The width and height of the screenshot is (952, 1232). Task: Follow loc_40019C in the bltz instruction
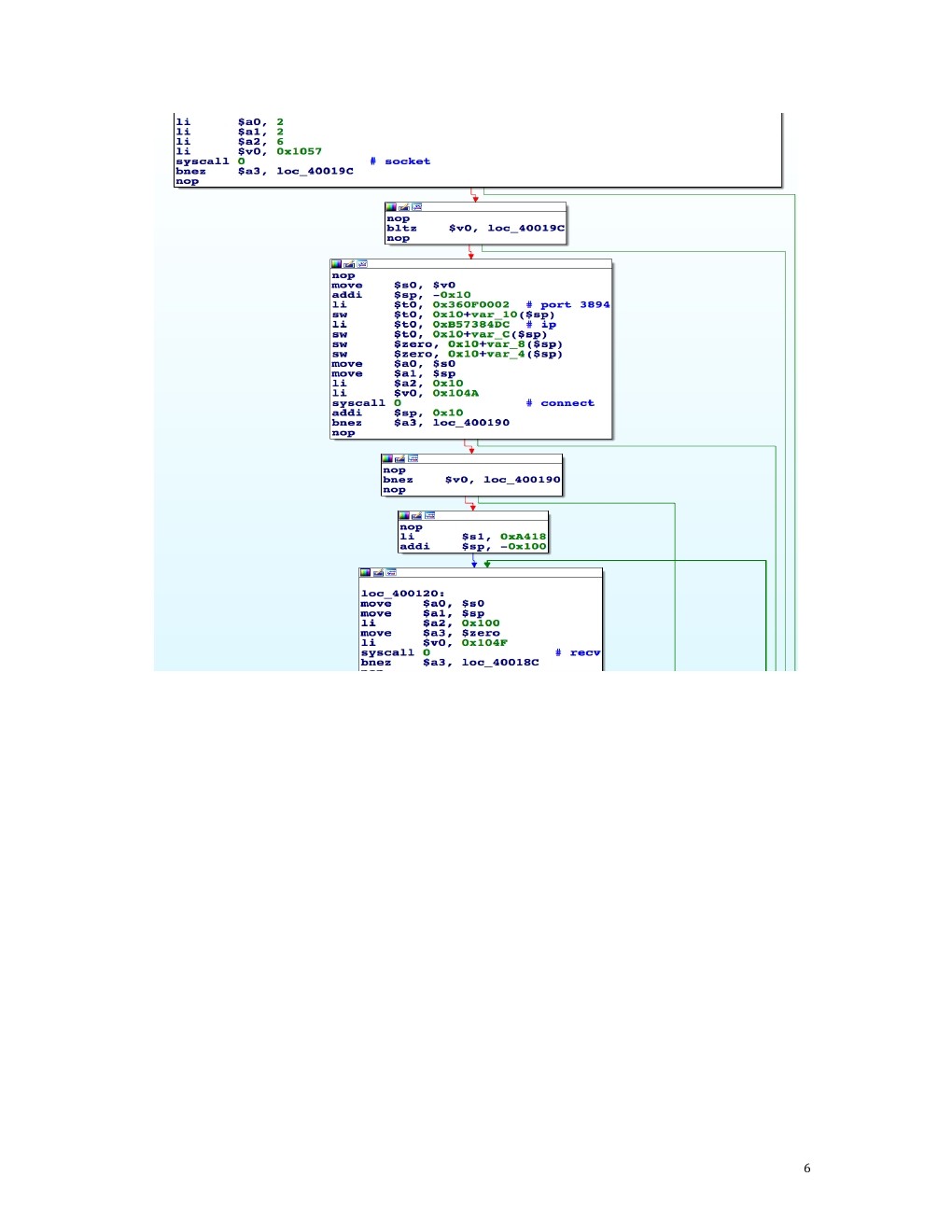[x=525, y=228]
